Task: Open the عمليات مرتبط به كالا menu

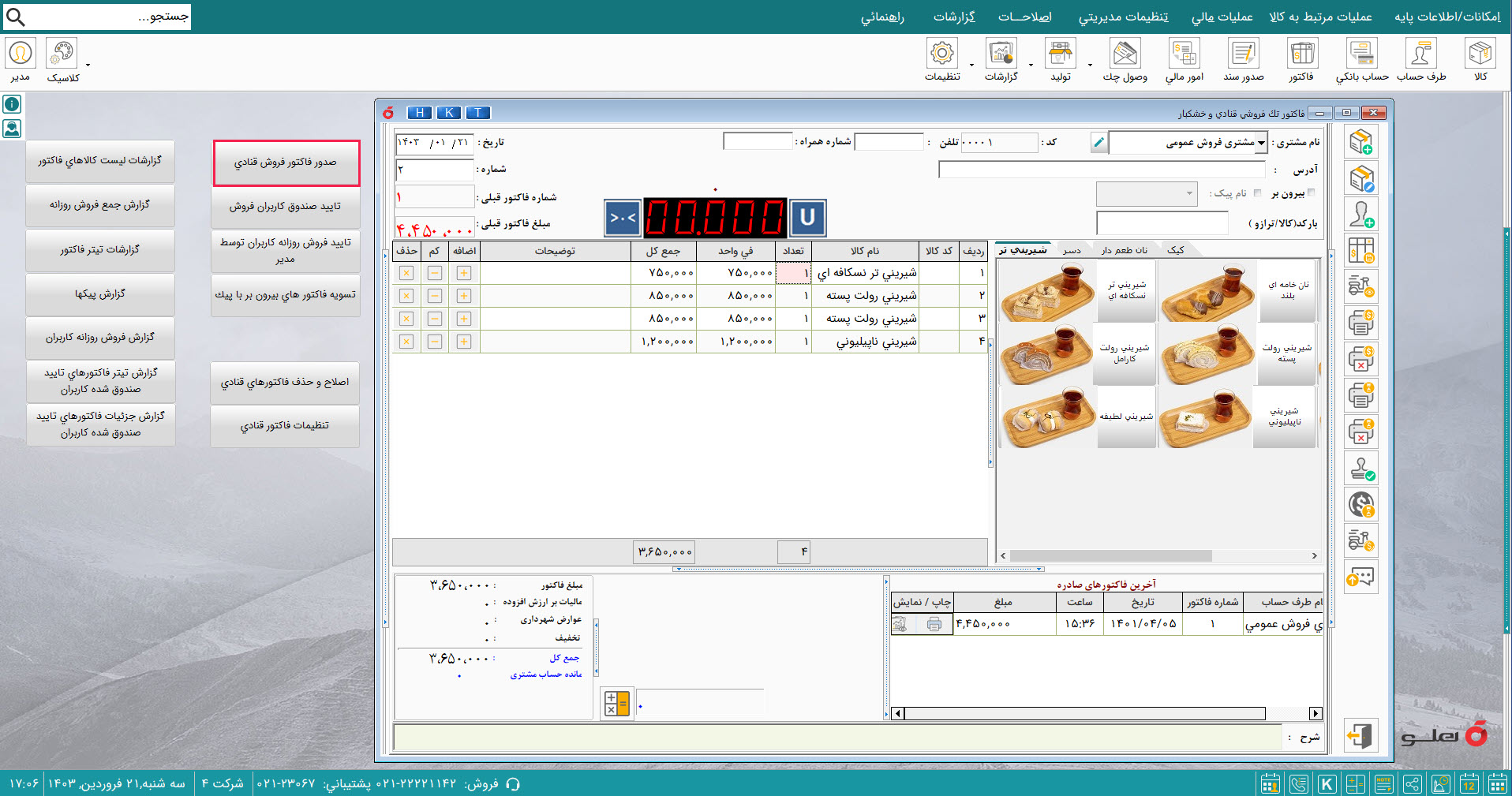Action: tap(1320, 17)
